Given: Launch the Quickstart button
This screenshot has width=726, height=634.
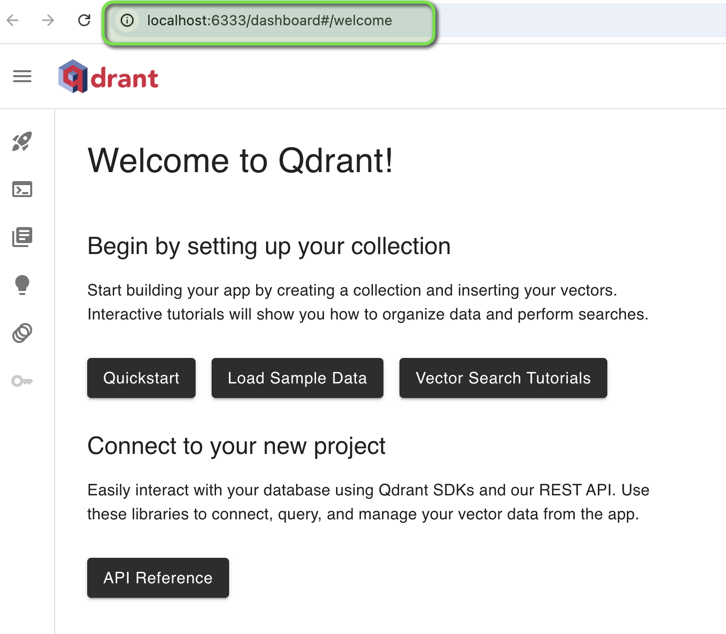Looking at the screenshot, I should click(141, 378).
